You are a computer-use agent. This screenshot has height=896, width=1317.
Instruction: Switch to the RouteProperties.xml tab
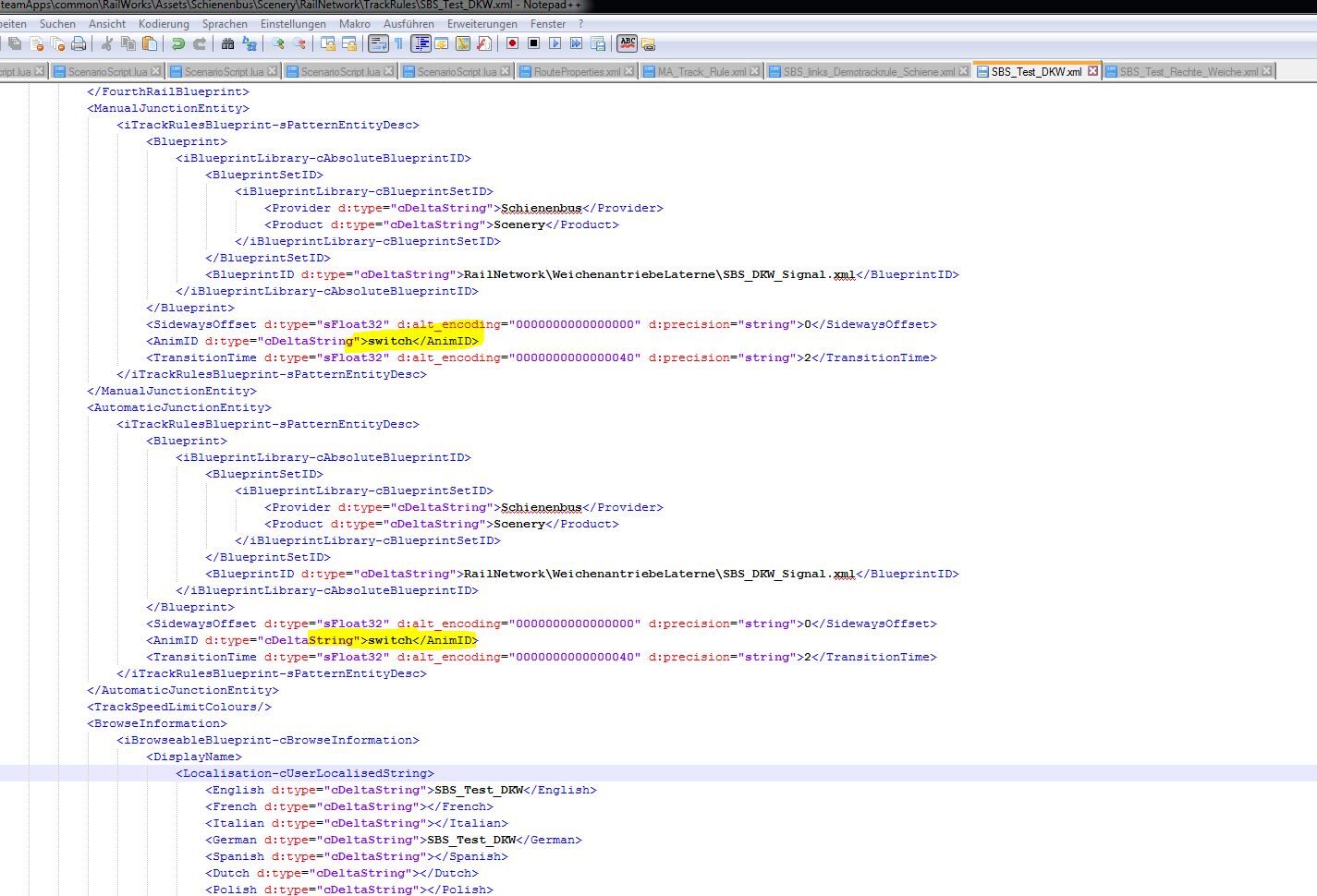click(x=576, y=72)
